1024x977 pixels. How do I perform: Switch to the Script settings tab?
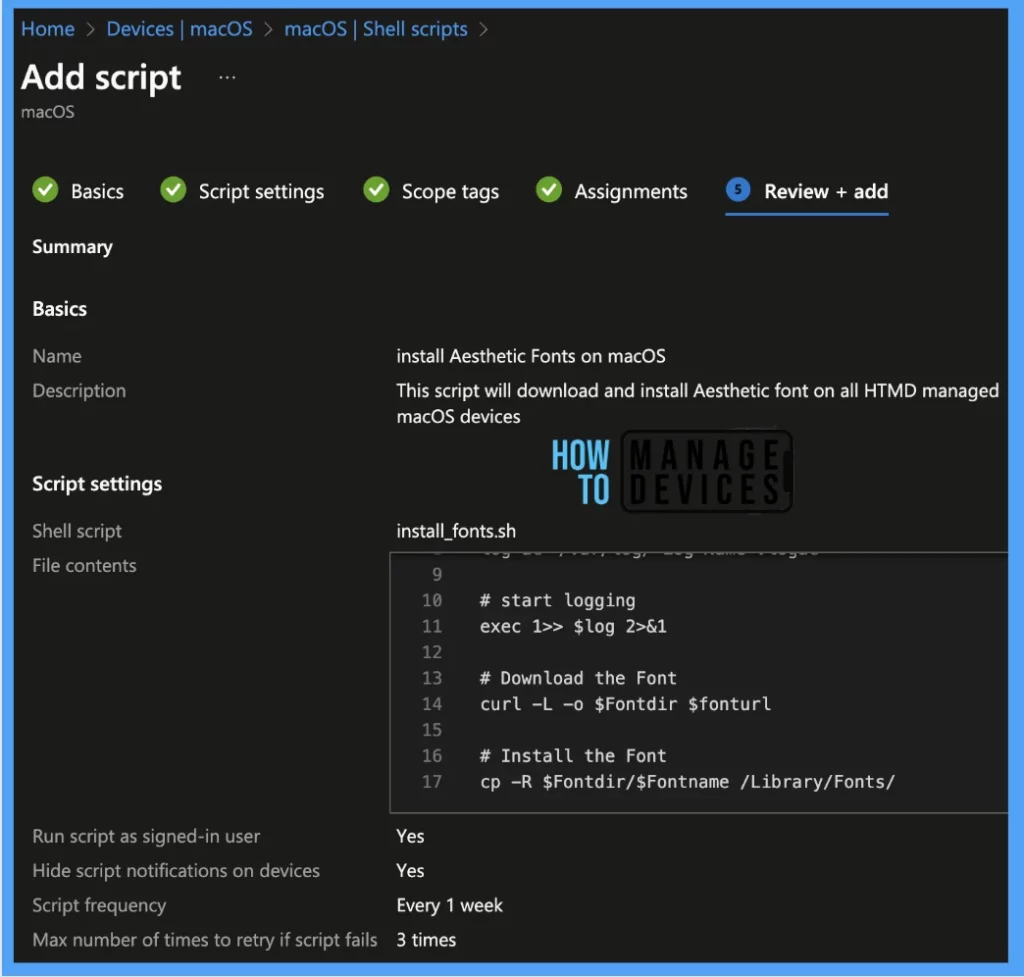[x=261, y=191]
